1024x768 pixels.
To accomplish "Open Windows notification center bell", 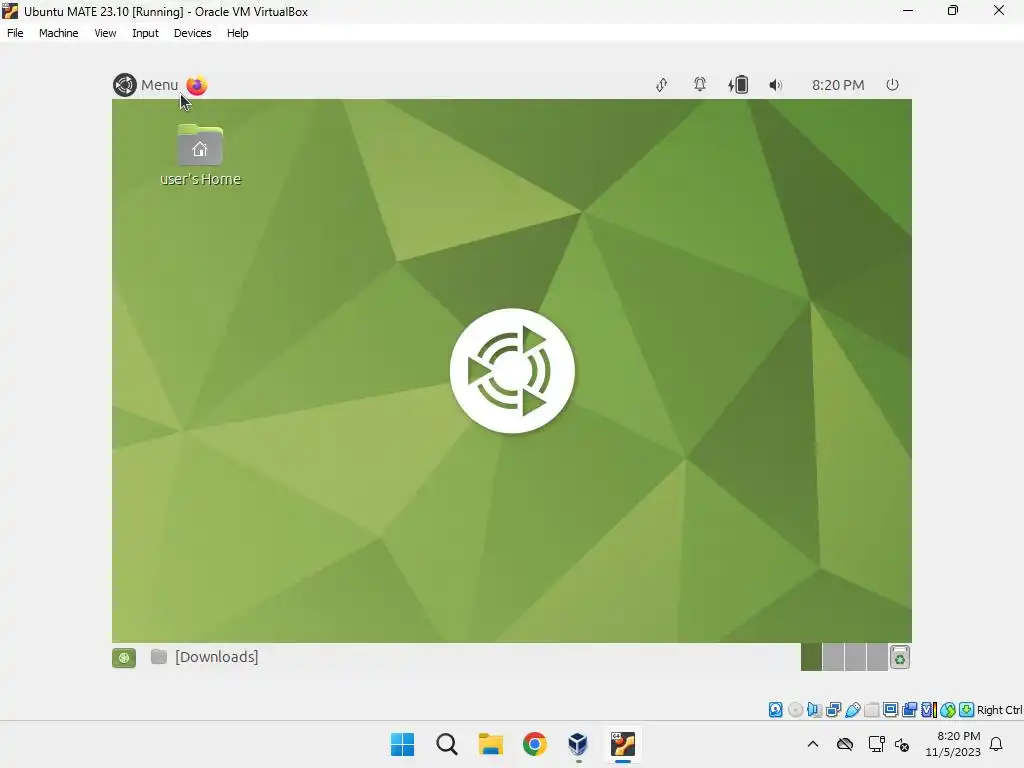I will point(997,744).
